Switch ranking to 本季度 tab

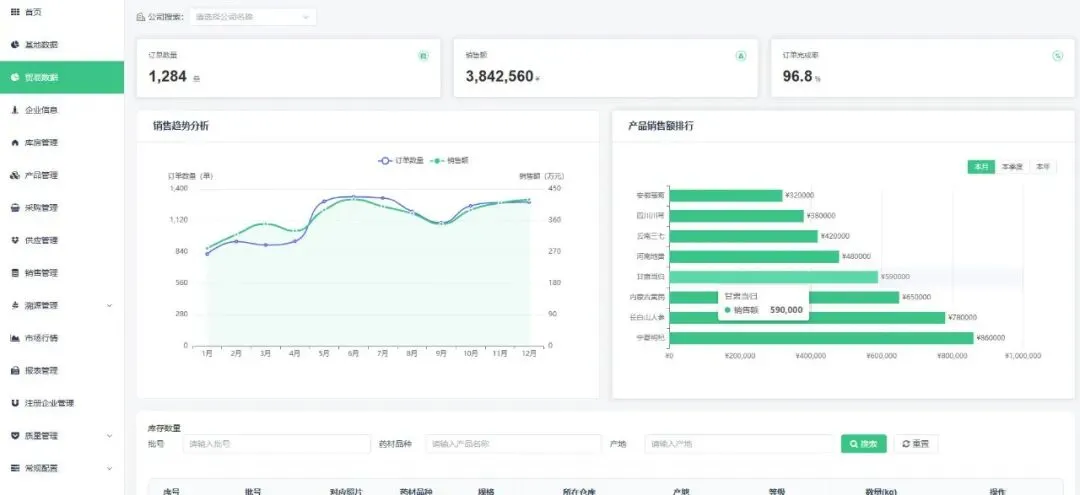coord(1012,167)
